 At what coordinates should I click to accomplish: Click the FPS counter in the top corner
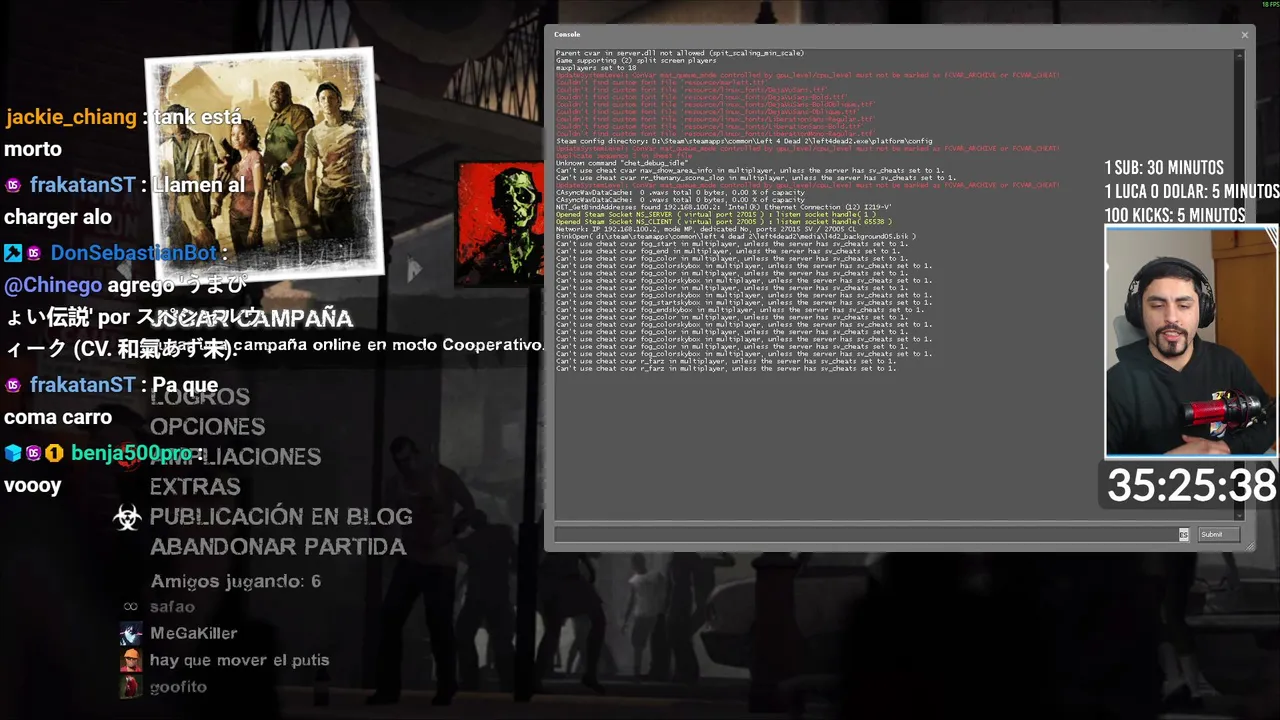(x=1270, y=5)
